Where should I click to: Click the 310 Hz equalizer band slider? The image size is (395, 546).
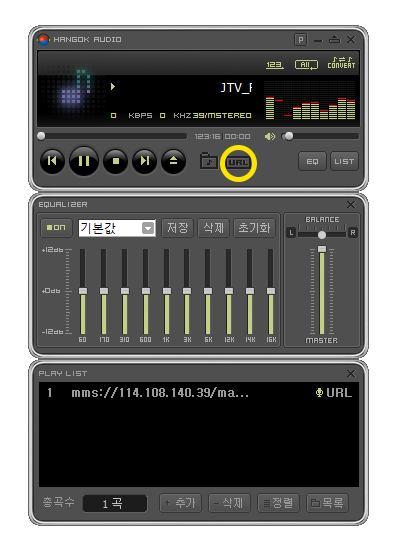tap(124, 291)
